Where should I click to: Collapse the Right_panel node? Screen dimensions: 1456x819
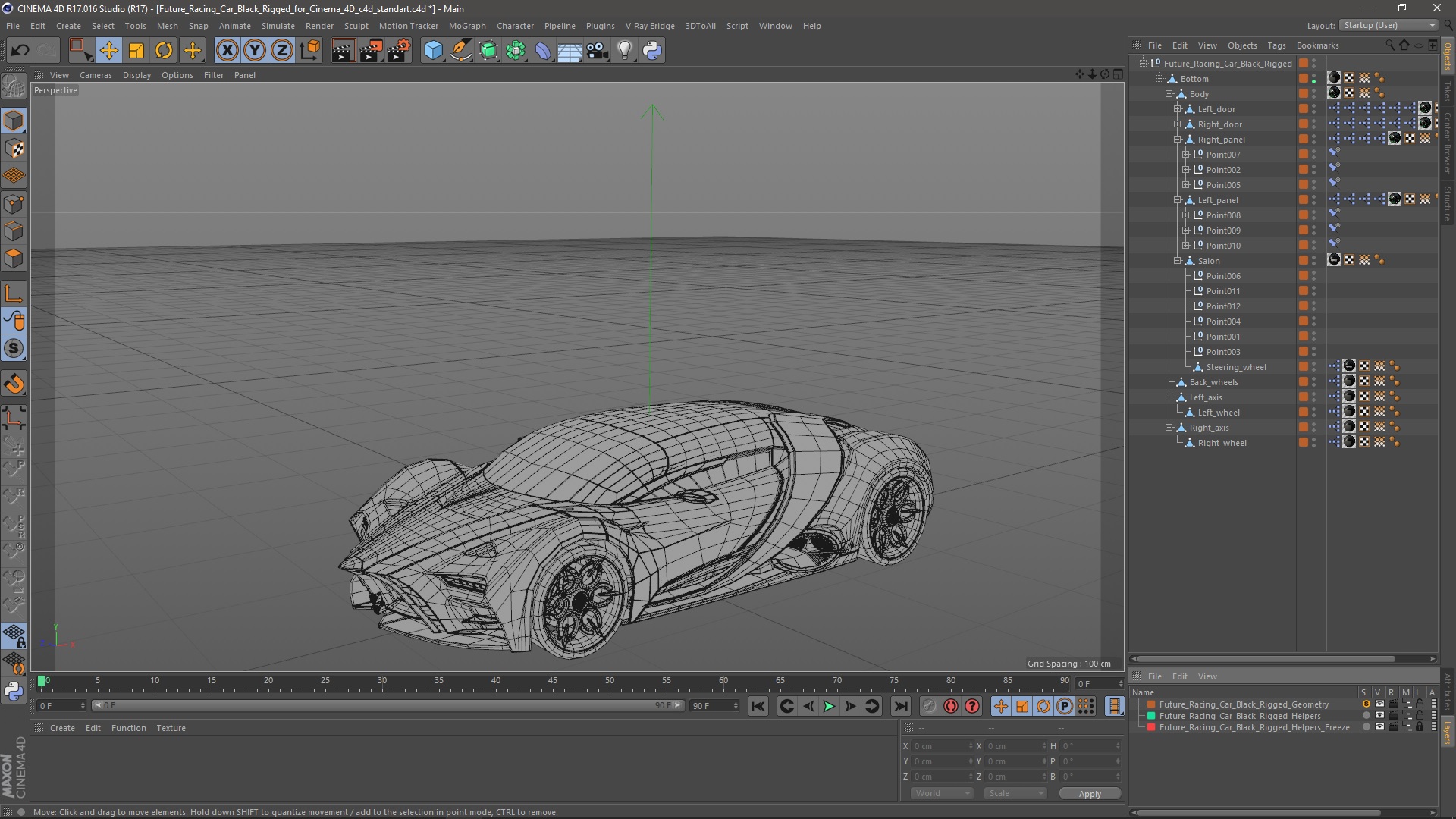click(x=1177, y=140)
